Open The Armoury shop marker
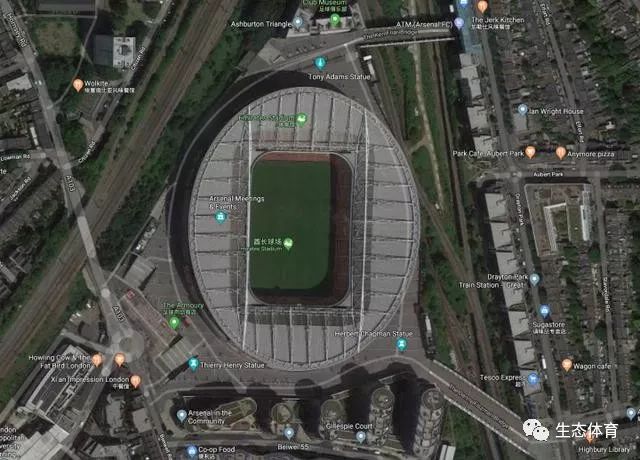640x460 pixels. click(174, 323)
